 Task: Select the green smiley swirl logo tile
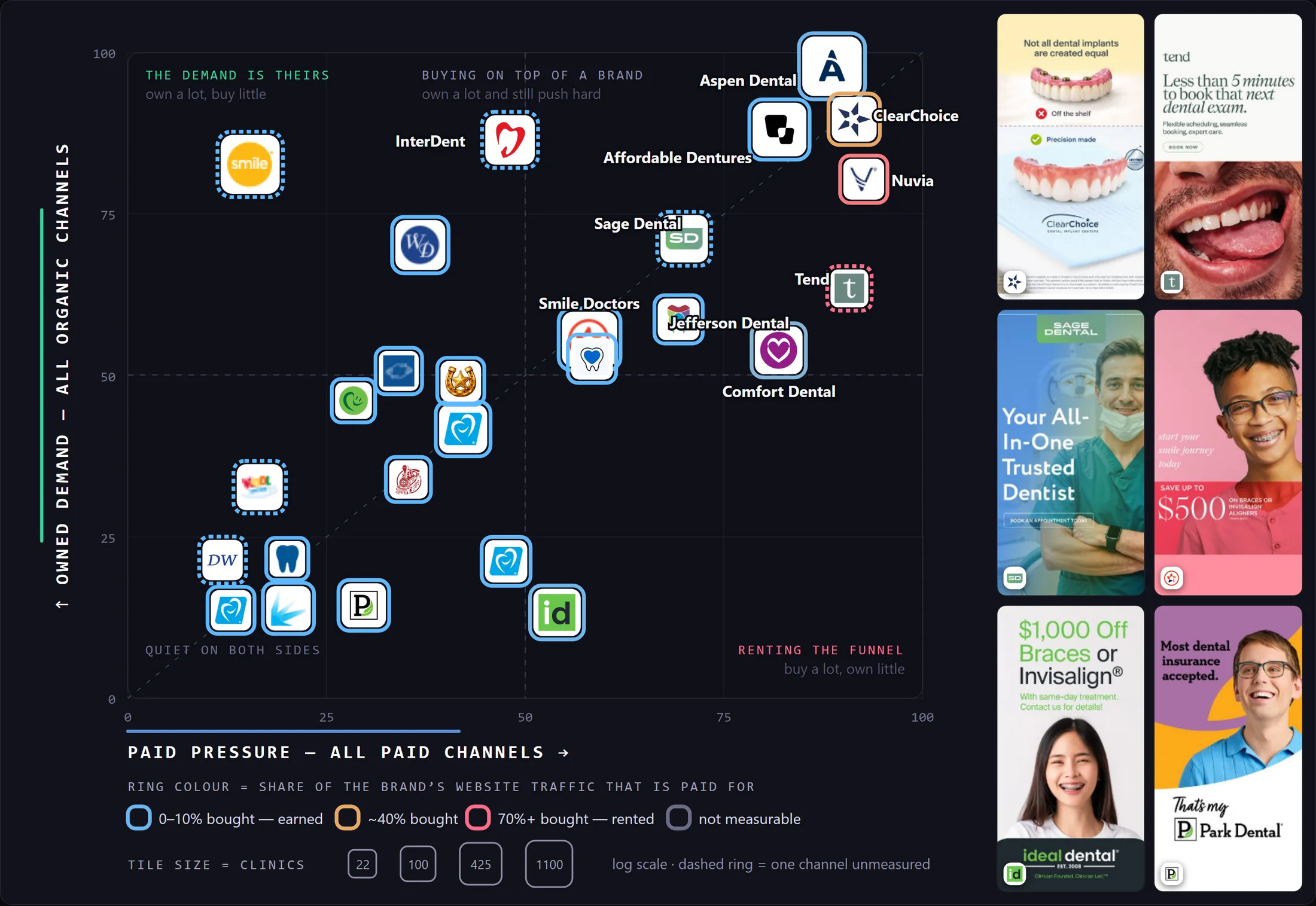pyautogui.click(x=353, y=401)
